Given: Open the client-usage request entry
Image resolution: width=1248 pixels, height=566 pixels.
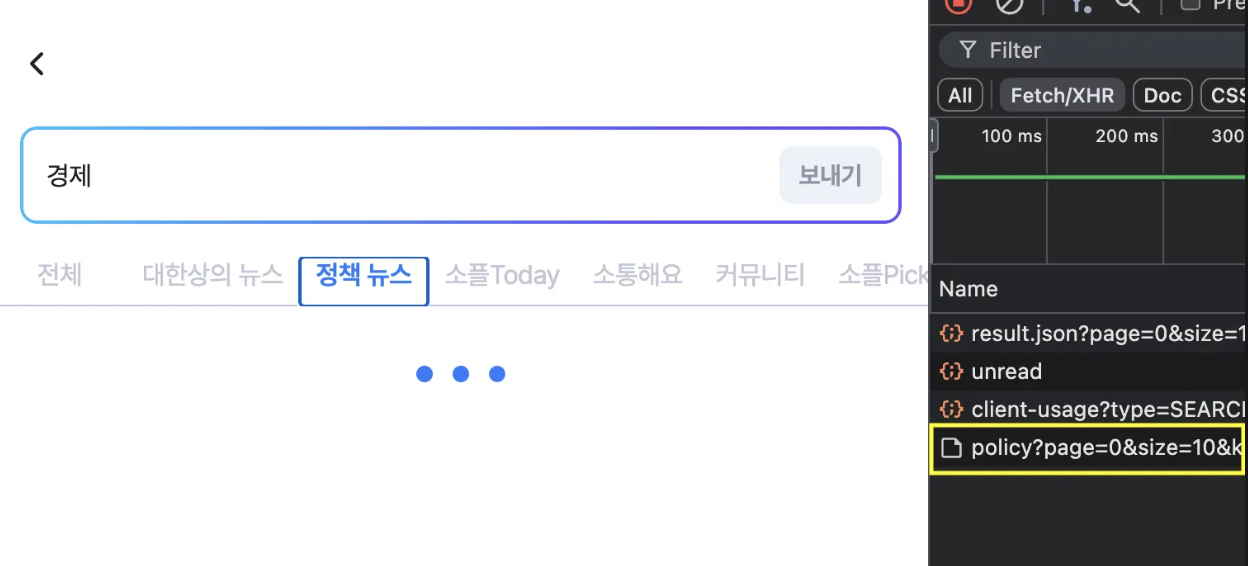Looking at the screenshot, I should (x=1092, y=409).
